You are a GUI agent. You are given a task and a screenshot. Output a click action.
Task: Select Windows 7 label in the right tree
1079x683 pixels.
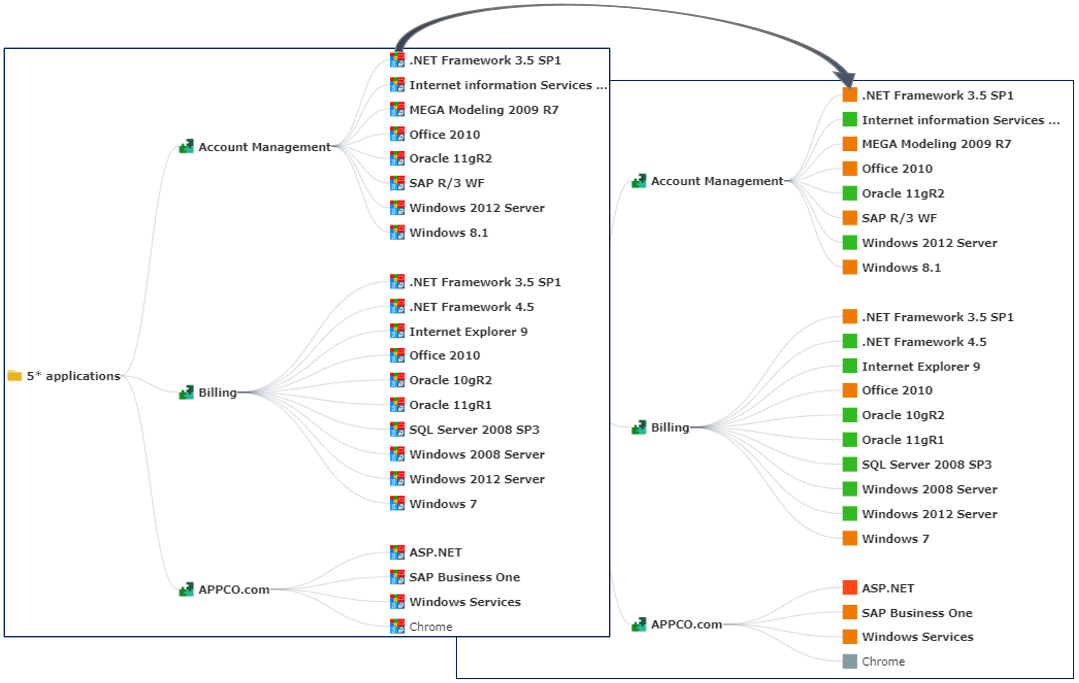[895, 539]
